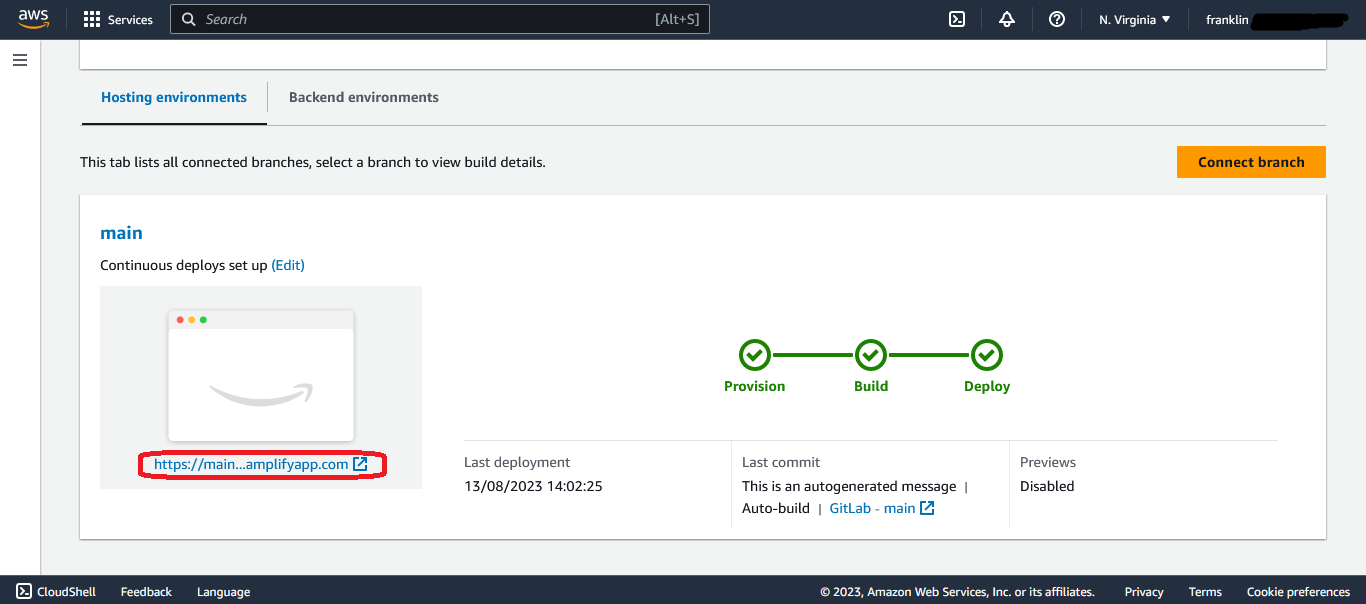1366x604 pixels.
Task: Click the app preview thumbnail
Action: (x=261, y=375)
